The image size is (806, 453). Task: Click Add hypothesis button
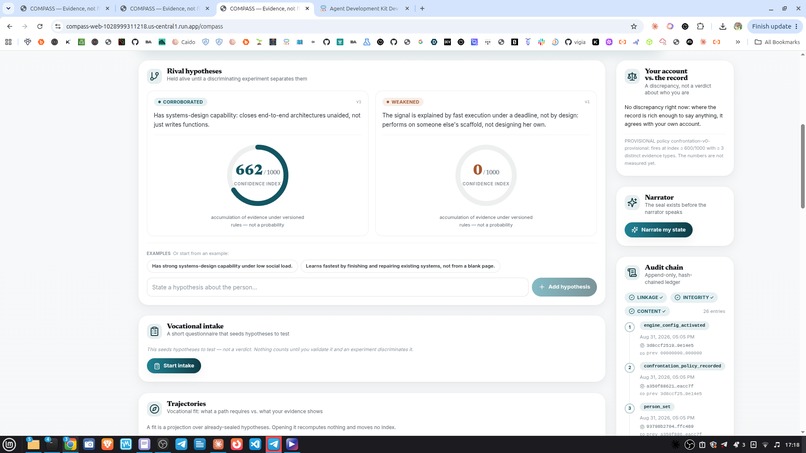coord(564,287)
